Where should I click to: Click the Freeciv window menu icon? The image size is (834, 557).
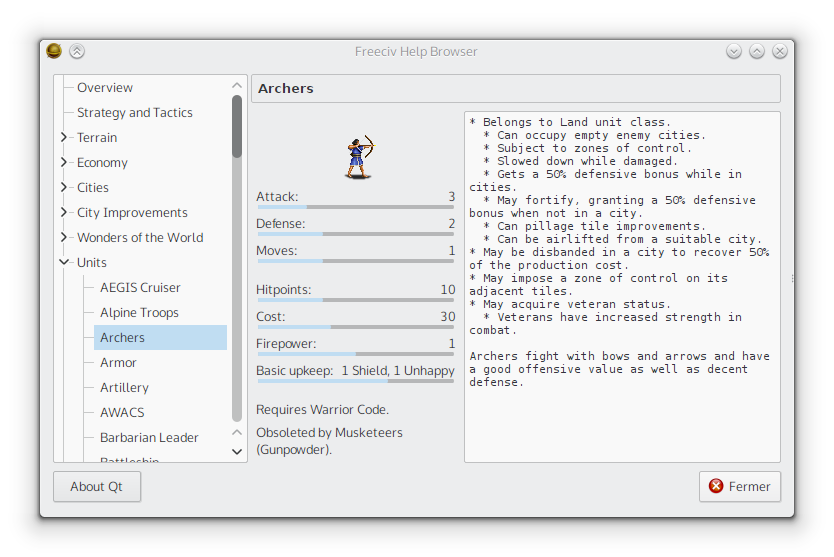click(54, 51)
